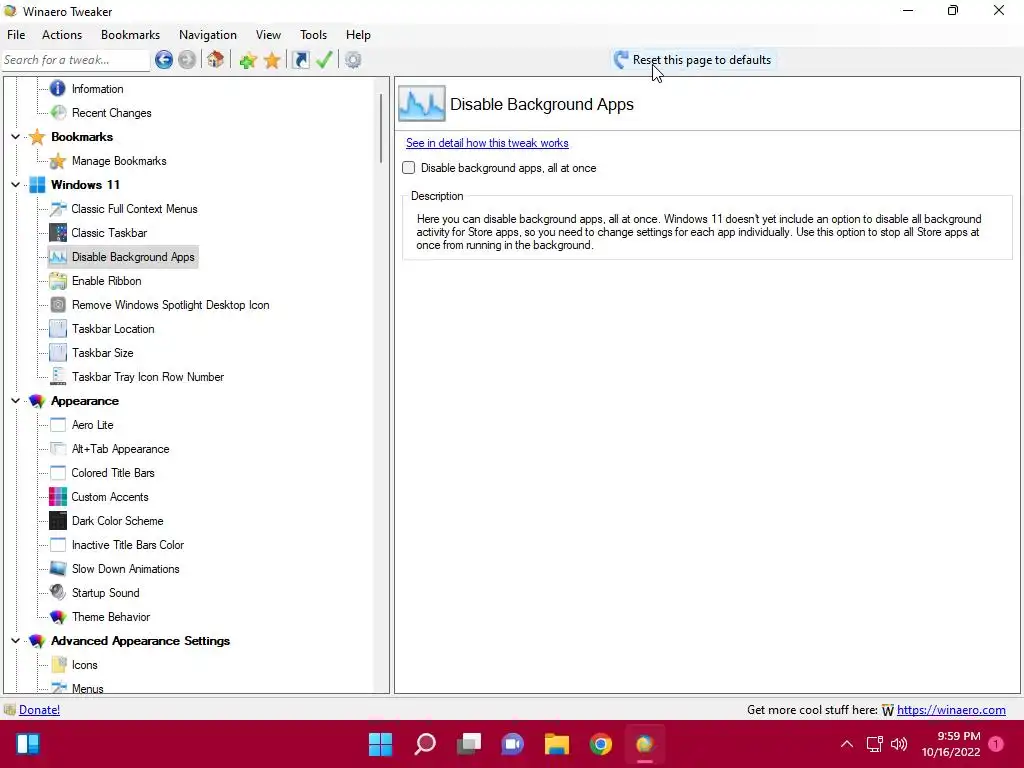Select Colored Title Bars tree item

[113, 473]
